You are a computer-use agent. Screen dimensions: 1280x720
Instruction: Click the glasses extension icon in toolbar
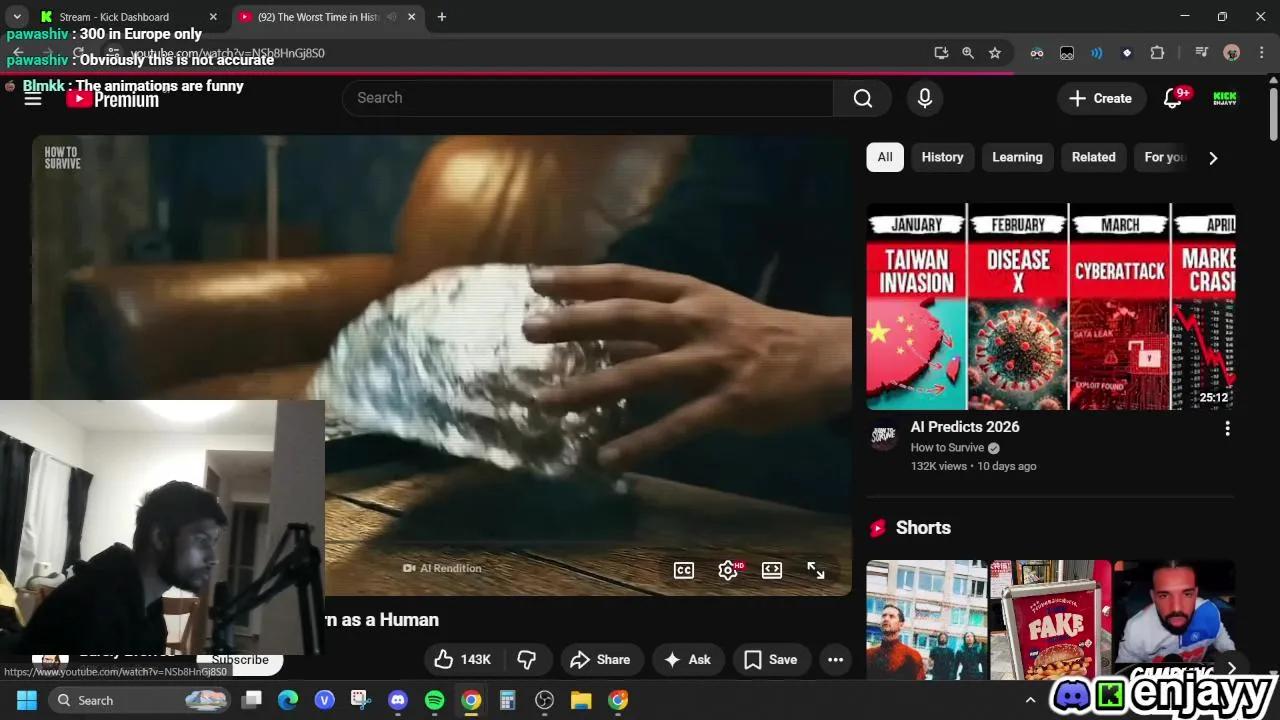coord(1037,53)
